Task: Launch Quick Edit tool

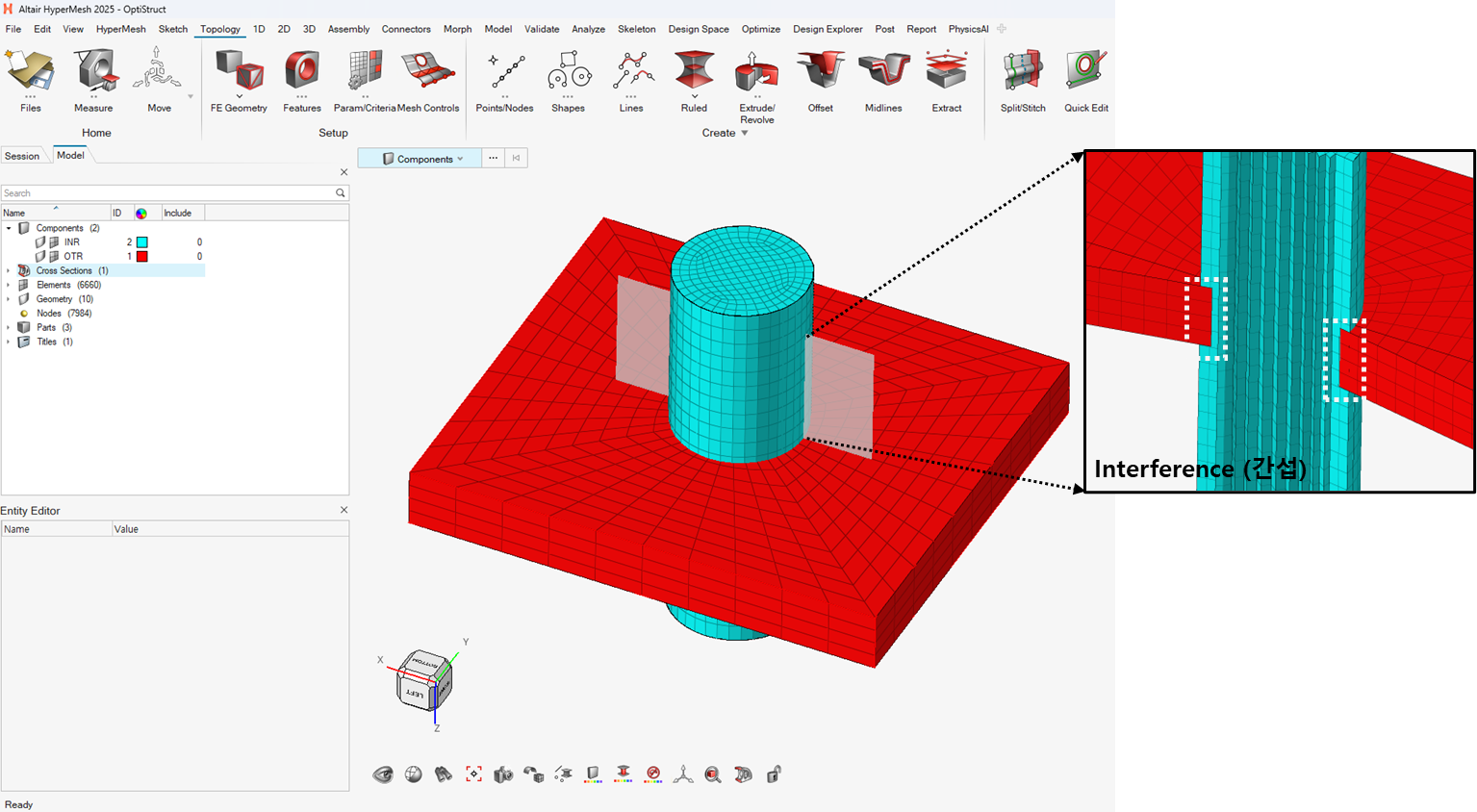Action: tap(1086, 81)
